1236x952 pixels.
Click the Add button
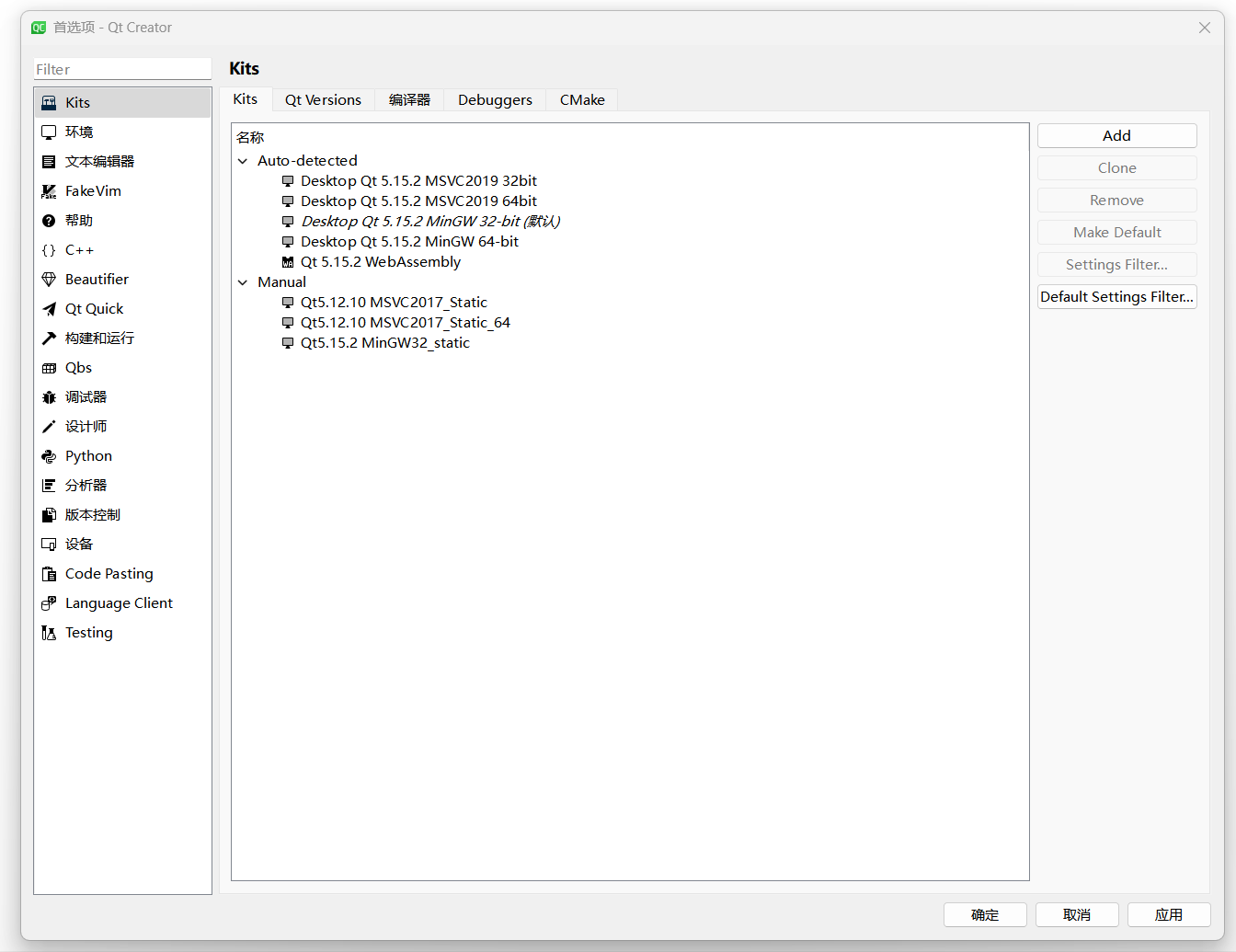click(x=1117, y=135)
